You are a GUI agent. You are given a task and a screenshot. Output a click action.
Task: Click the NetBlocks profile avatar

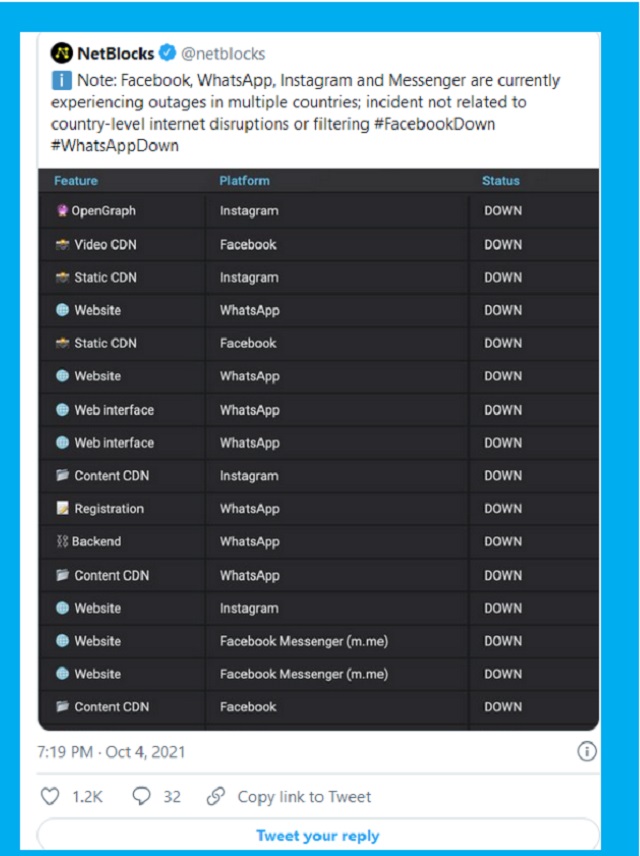(x=62, y=53)
